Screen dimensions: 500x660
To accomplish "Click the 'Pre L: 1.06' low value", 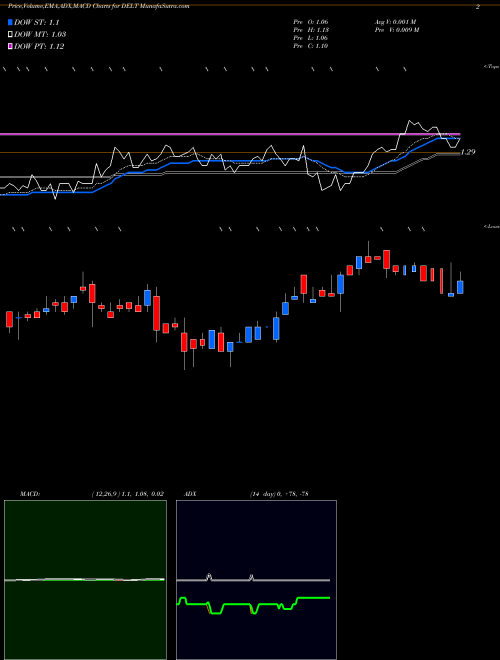I will [x=311, y=38].
